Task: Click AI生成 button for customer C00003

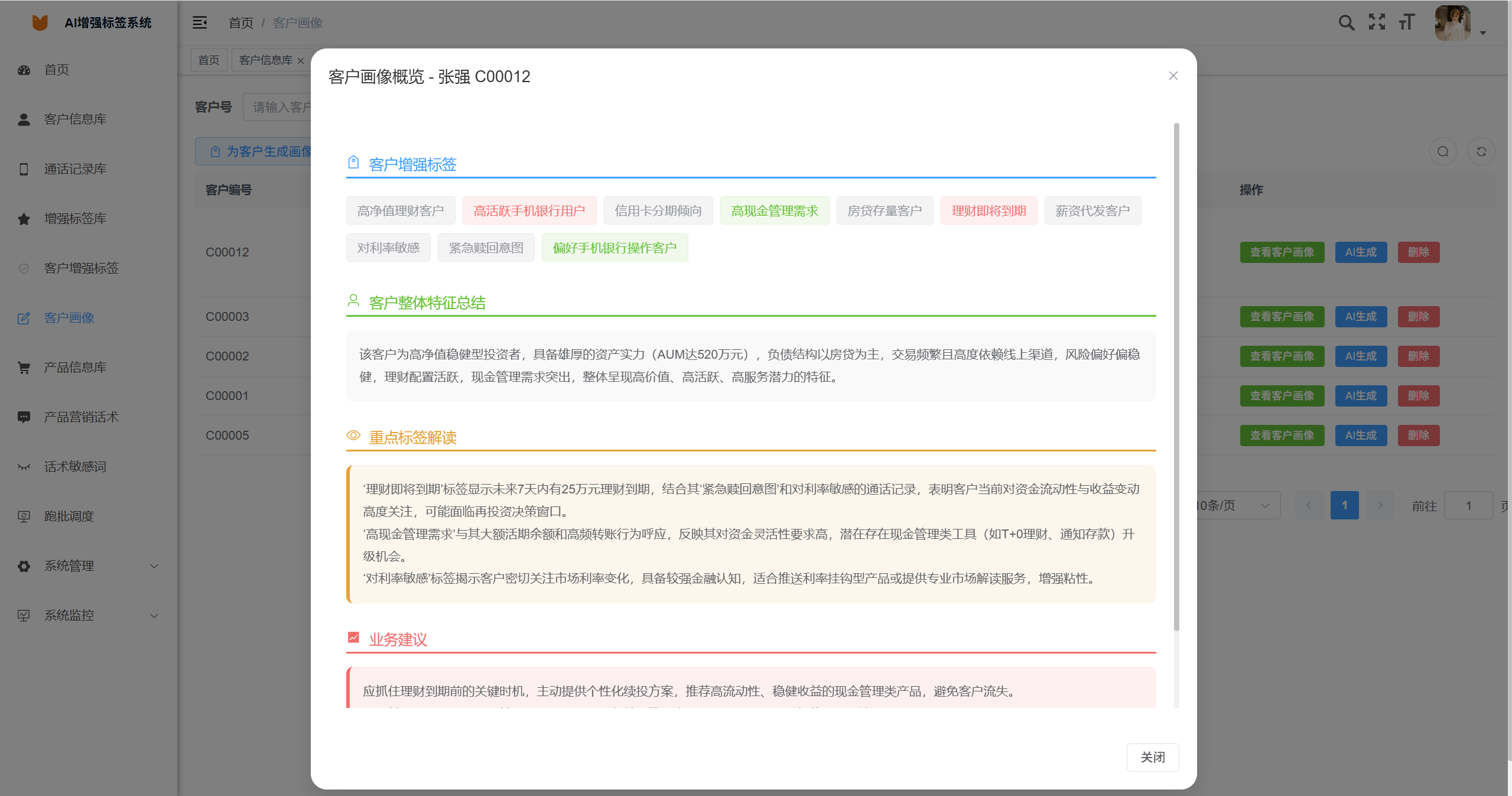Action: (x=1360, y=316)
